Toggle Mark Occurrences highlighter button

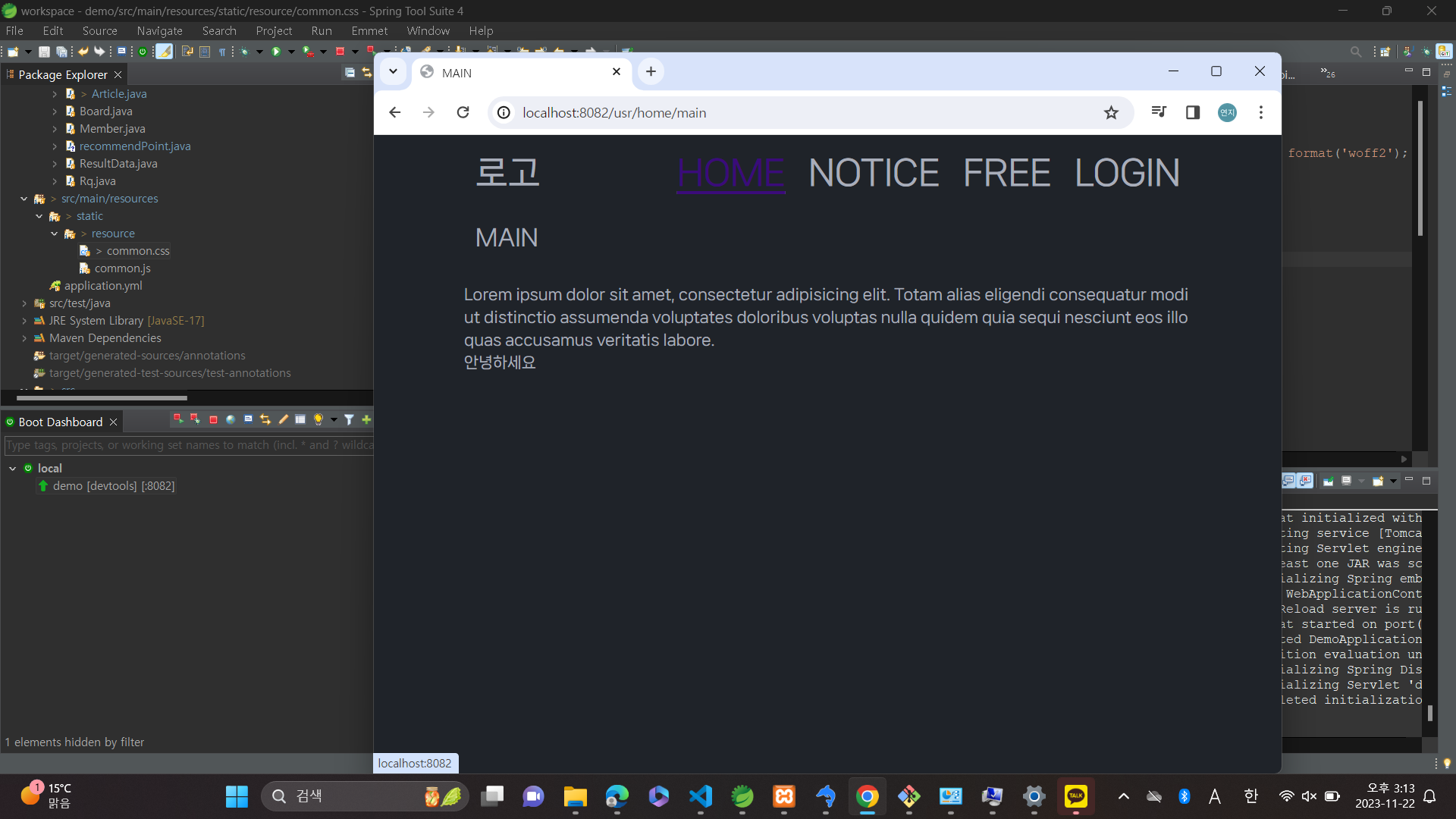click(x=164, y=52)
